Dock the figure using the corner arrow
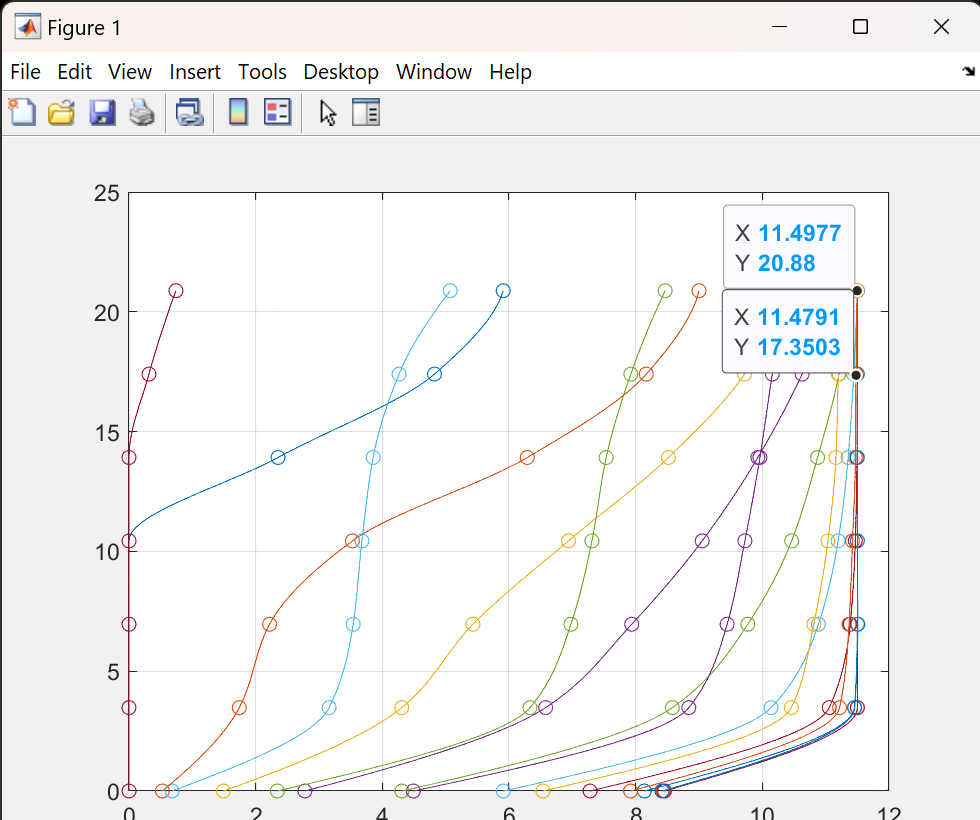The width and height of the screenshot is (980, 820). (967, 72)
